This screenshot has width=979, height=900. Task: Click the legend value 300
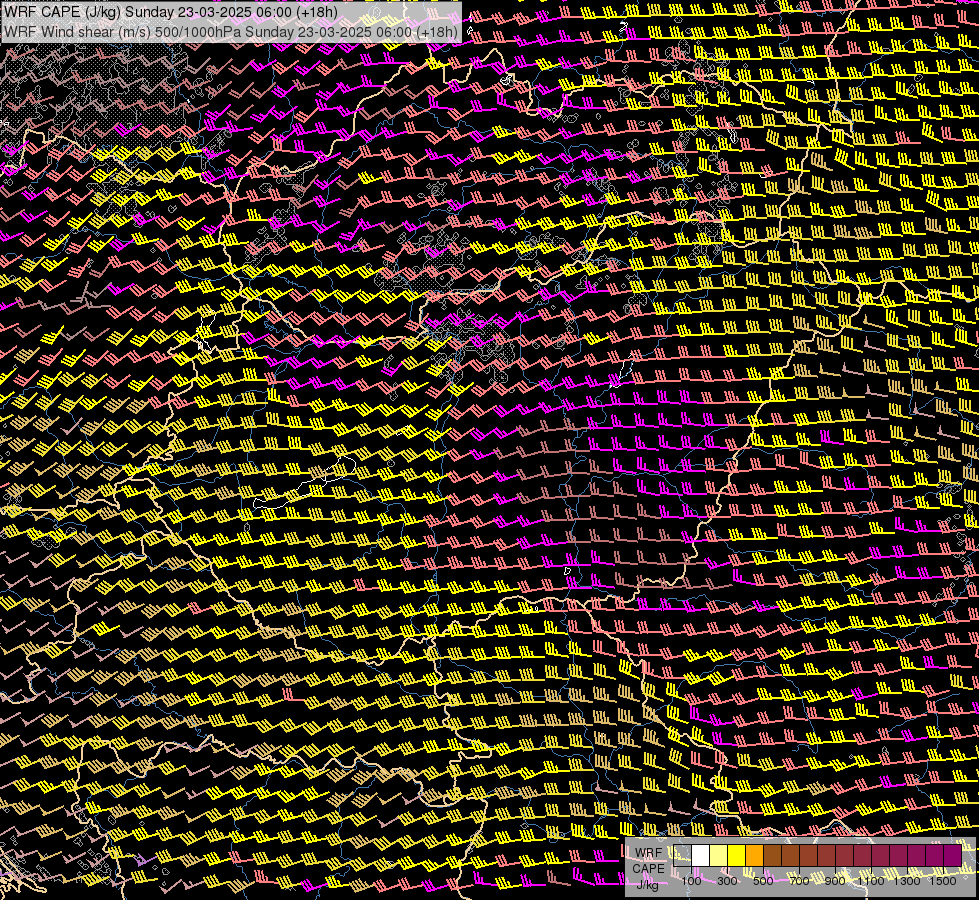727,881
